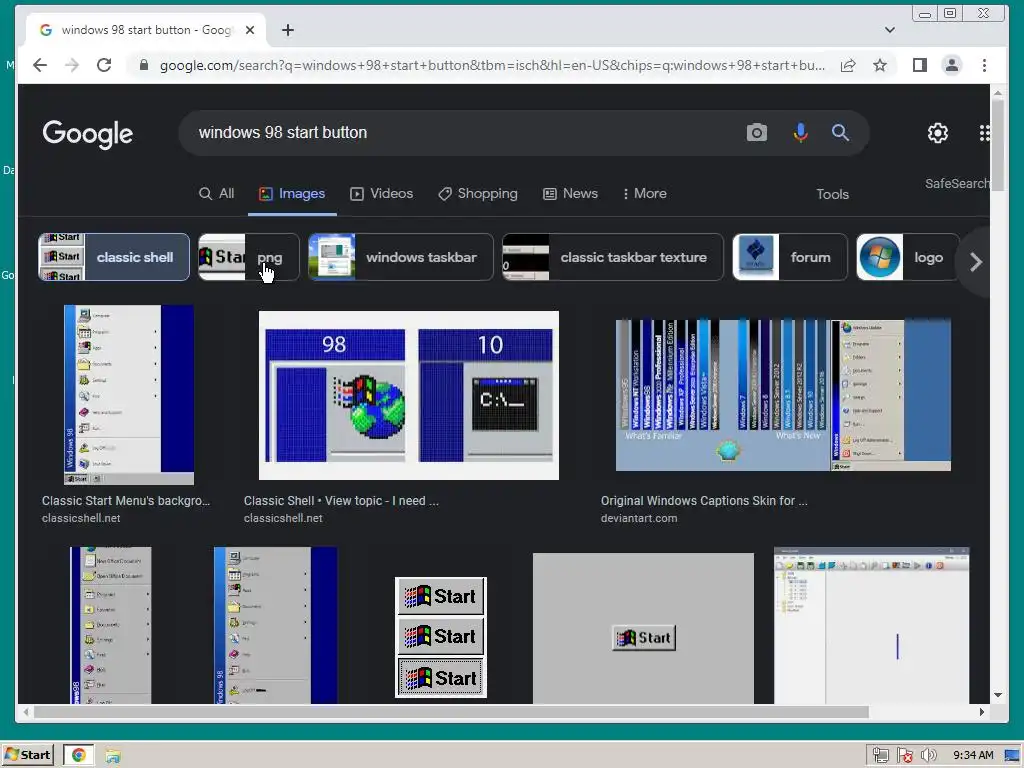Toggle the 'classic shell' filter chip
This screenshot has width=1024, height=768.
point(114,257)
